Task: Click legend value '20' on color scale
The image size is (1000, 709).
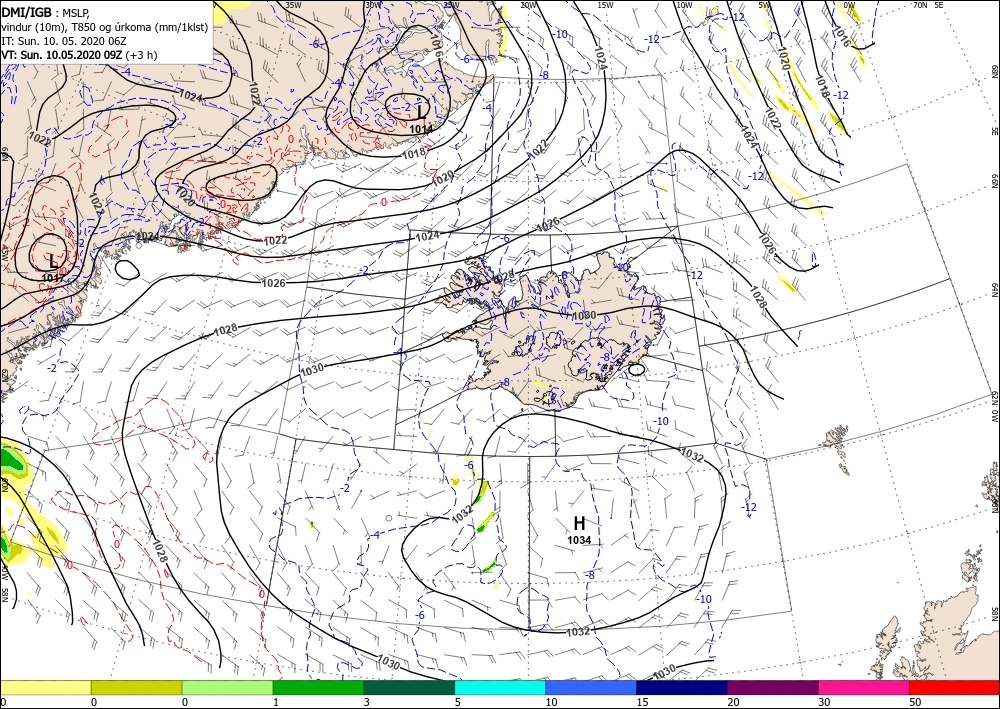Action: 732,702
